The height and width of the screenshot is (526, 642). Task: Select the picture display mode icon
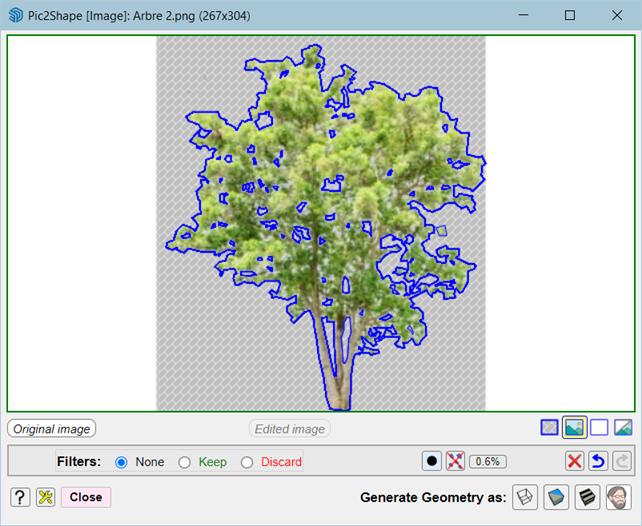(x=574, y=428)
